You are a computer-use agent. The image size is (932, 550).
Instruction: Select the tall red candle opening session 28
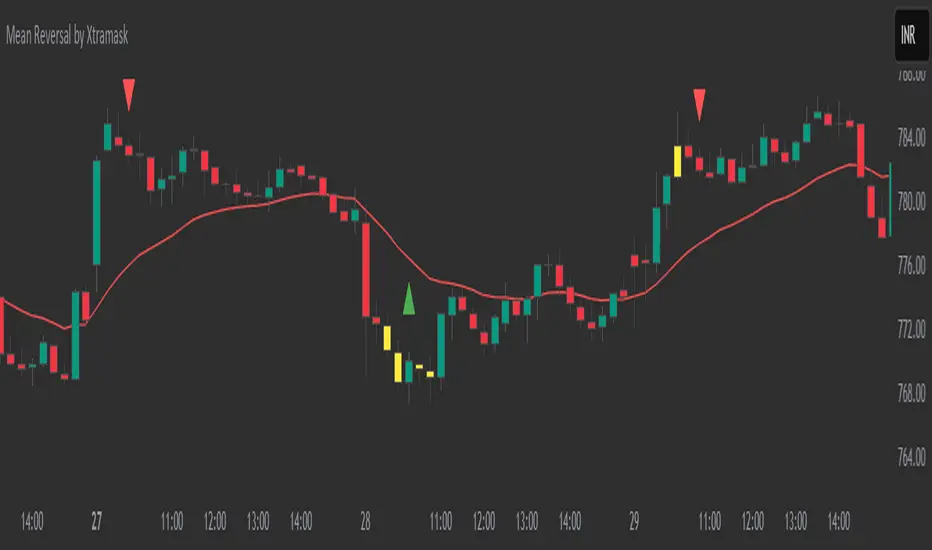coord(366,270)
